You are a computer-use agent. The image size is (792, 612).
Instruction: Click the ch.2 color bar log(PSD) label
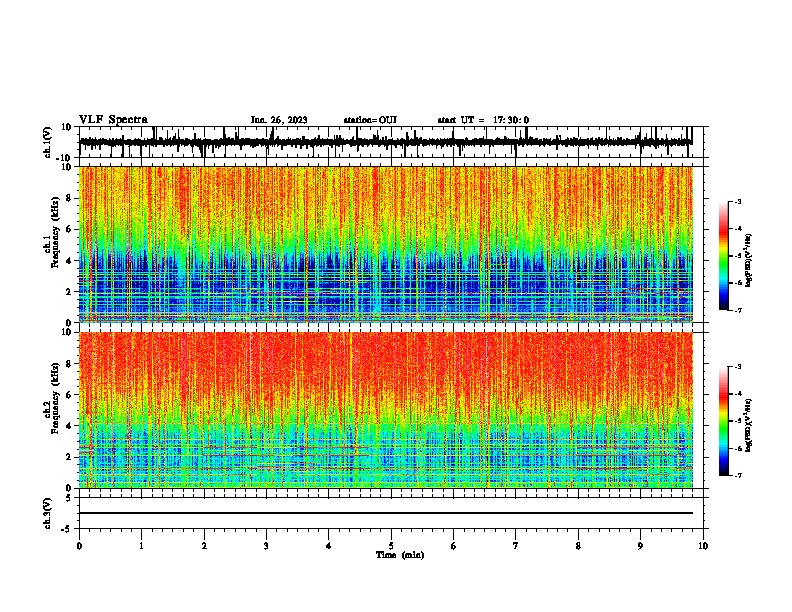[x=749, y=425]
